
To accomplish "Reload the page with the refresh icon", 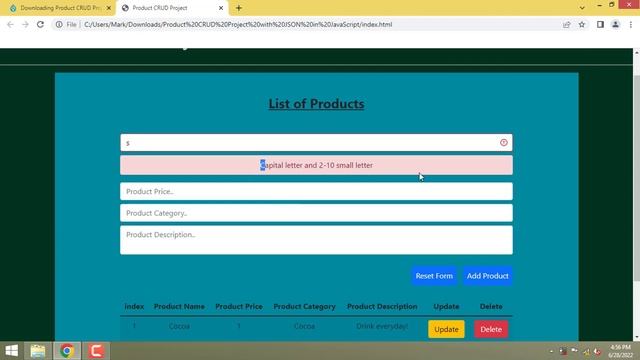I will tap(40, 24).
